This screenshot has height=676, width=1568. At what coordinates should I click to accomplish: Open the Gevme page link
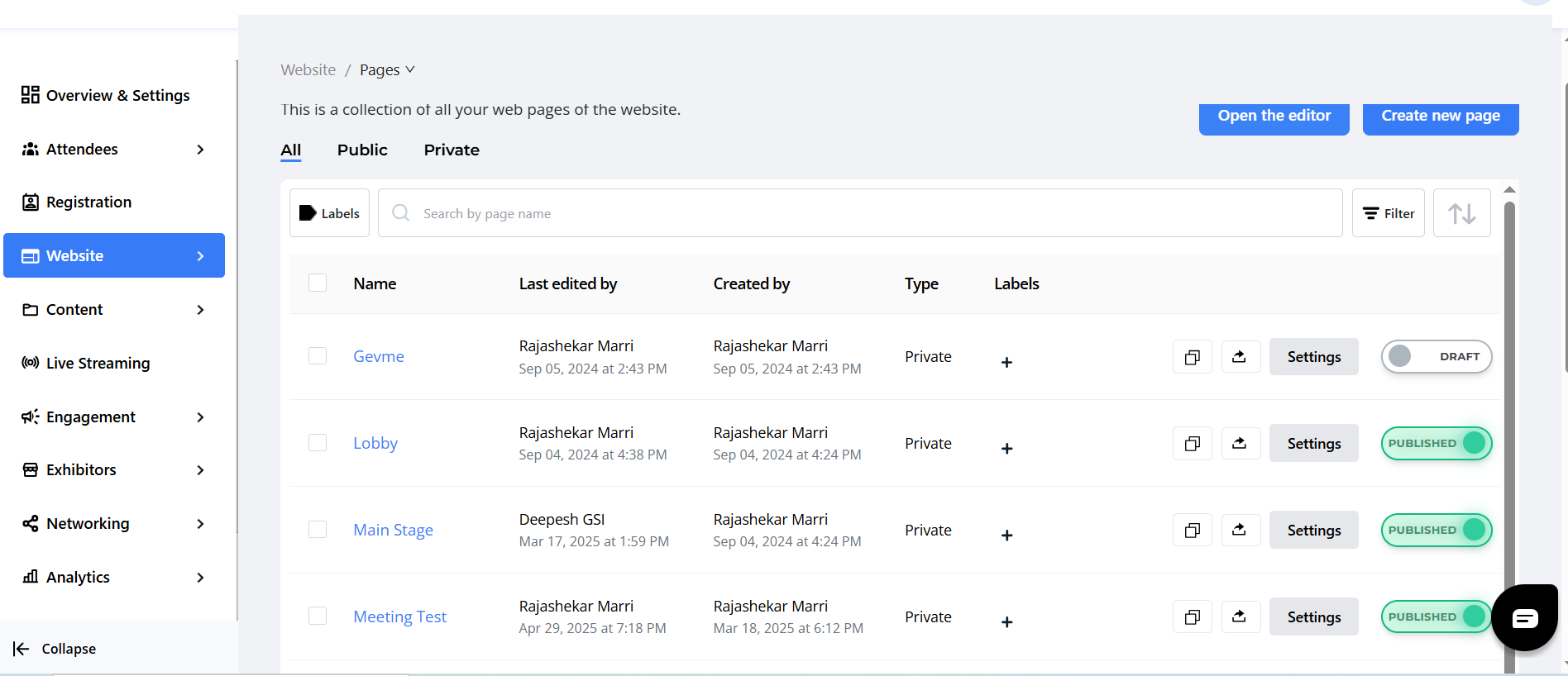pos(379,356)
